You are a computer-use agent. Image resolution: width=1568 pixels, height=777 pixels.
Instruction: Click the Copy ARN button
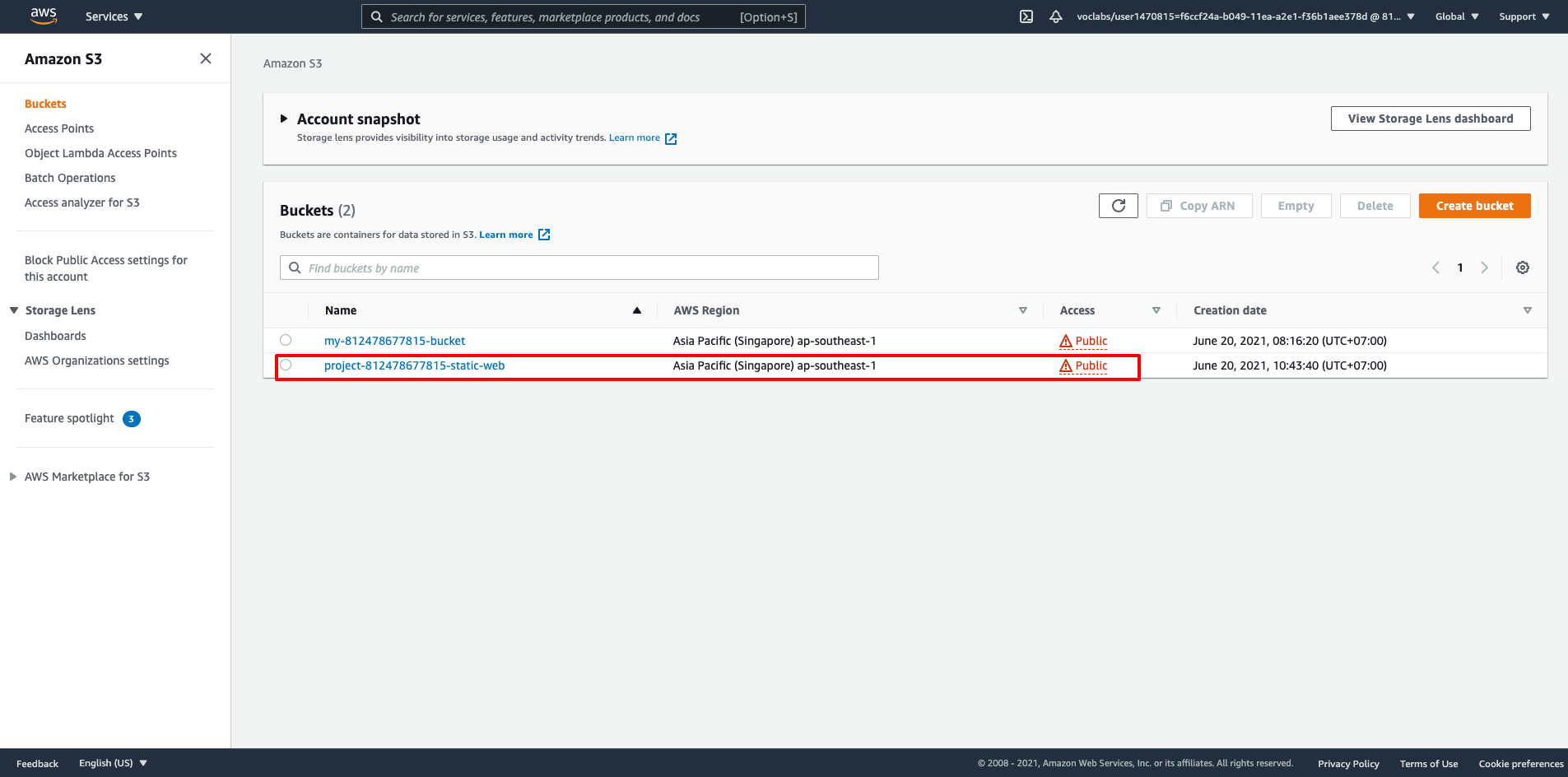(x=1199, y=206)
